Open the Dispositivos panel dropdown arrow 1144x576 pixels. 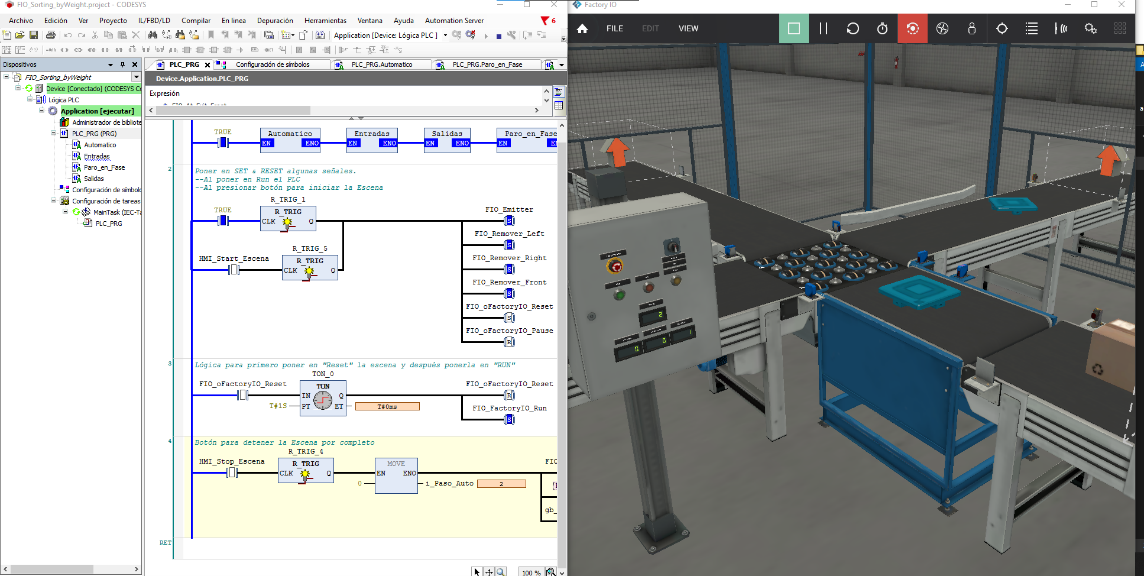[112, 64]
